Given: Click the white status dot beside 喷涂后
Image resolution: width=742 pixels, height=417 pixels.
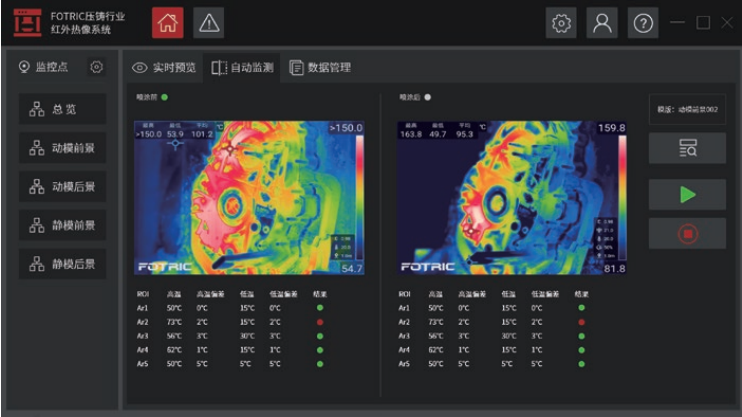Looking at the screenshot, I should coord(428,97).
